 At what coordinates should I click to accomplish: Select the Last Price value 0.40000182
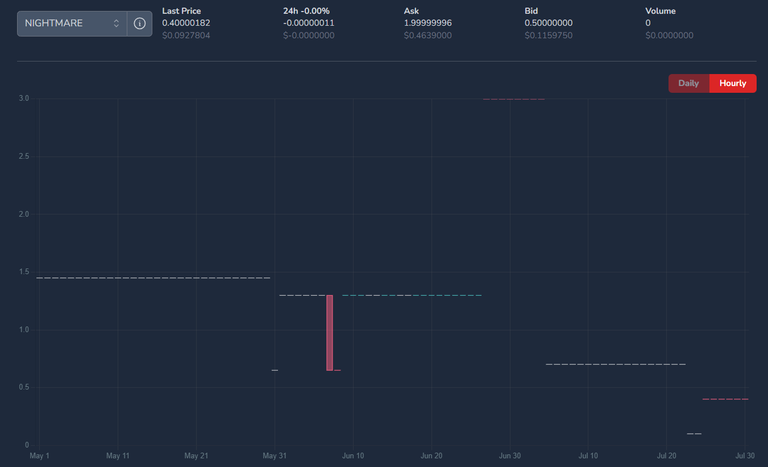coord(186,23)
